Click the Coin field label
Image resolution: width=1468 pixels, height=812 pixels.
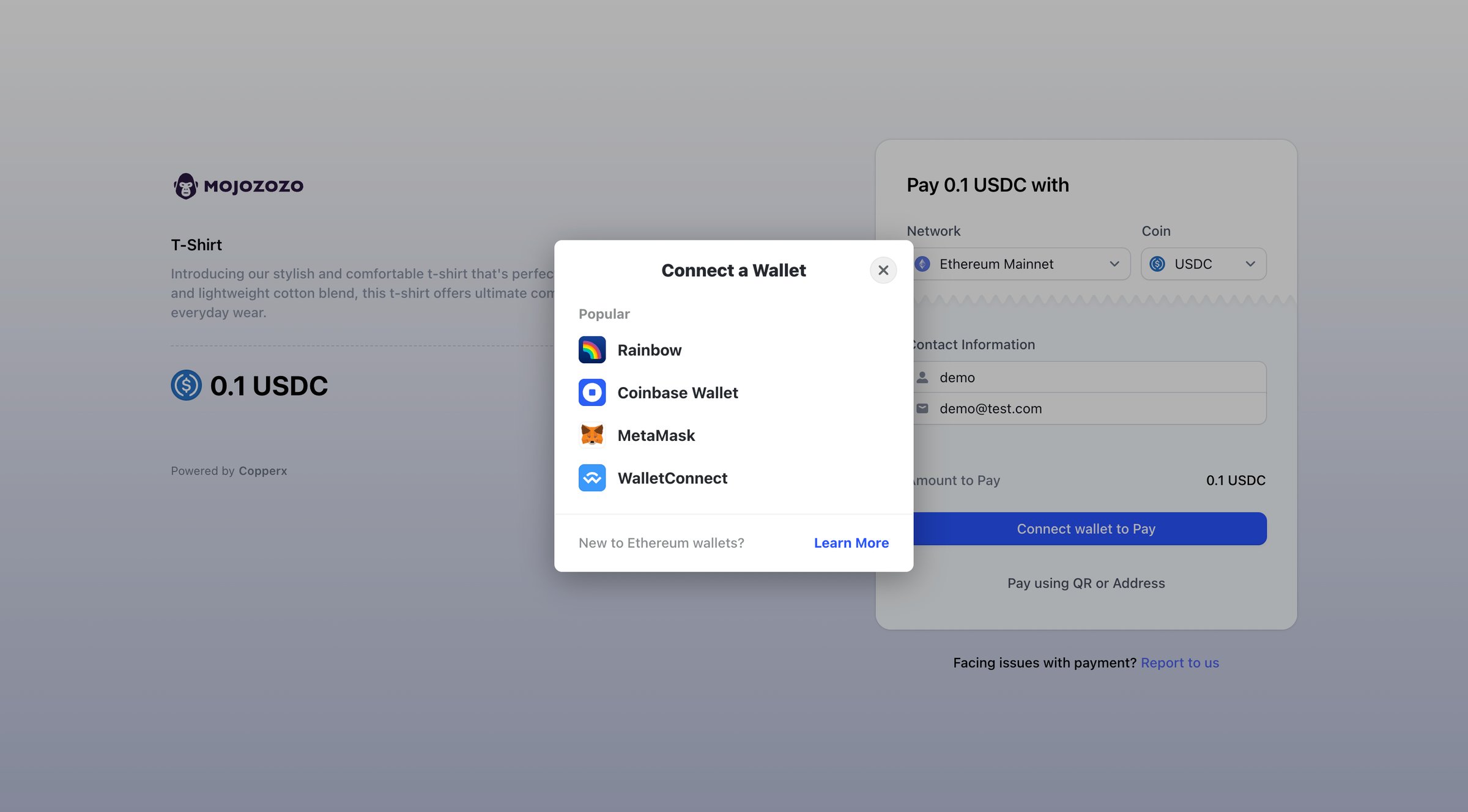pos(1156,231)
